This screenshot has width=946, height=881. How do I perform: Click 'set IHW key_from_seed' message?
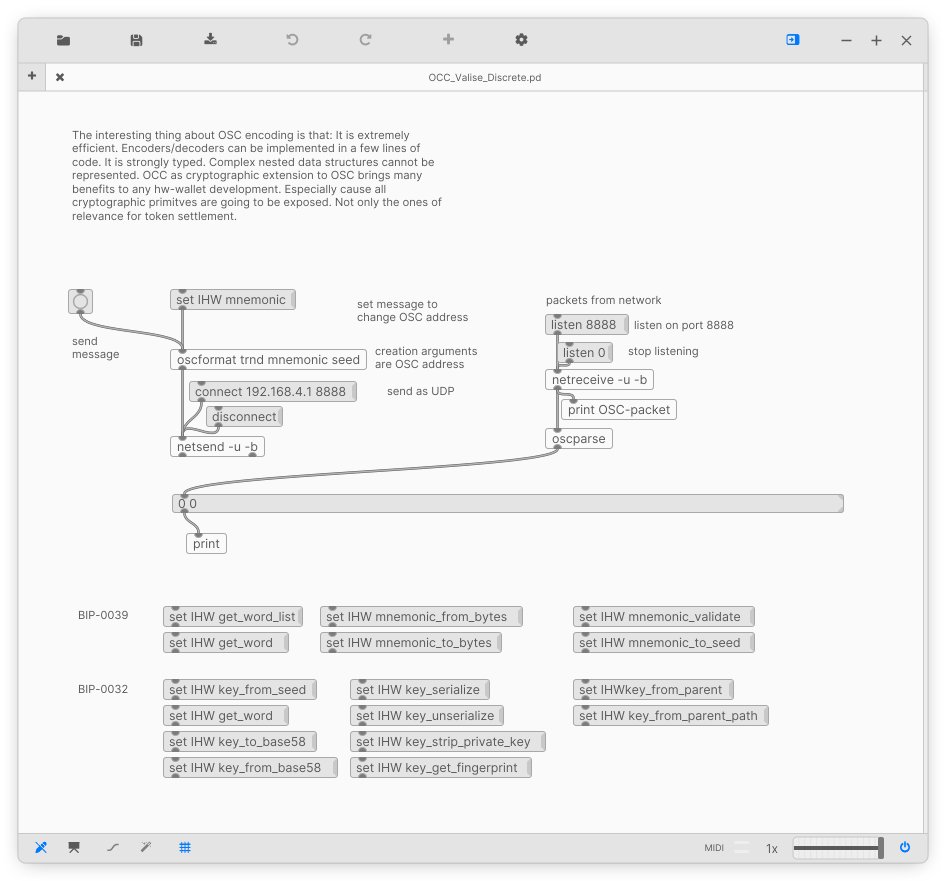(x=240, y=690)
